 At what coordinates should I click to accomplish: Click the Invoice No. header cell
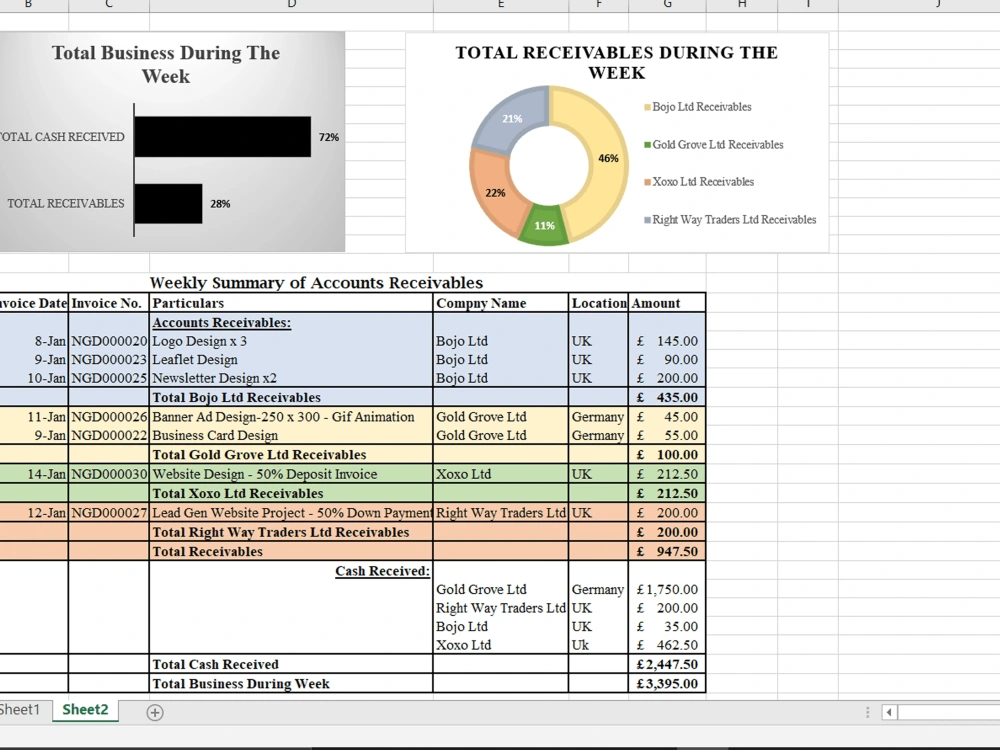pos(108,303)
